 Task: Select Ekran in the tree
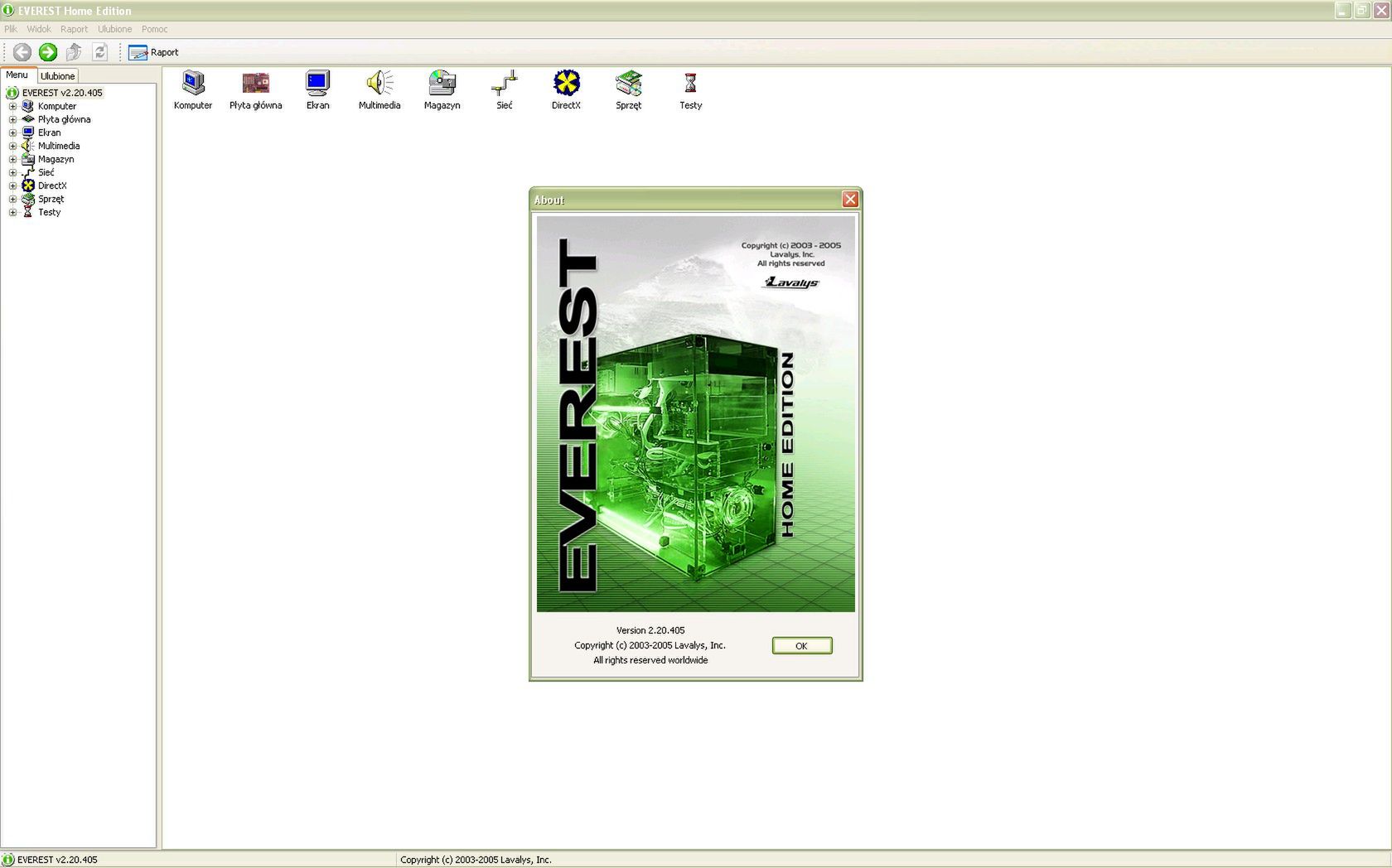click(49, 133)
